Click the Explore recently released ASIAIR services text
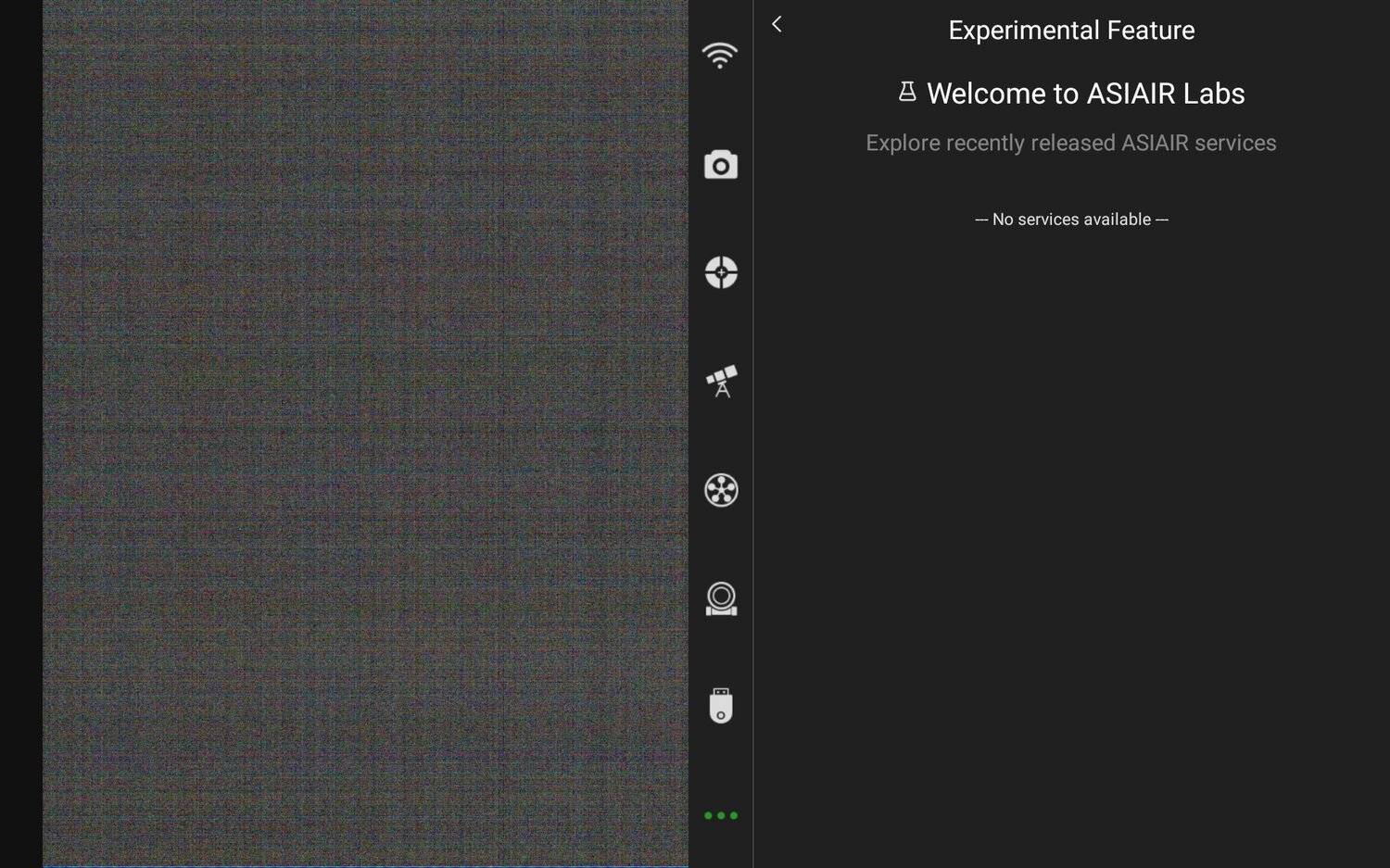Viewport: 1390px width, 868px height. 1070,143
